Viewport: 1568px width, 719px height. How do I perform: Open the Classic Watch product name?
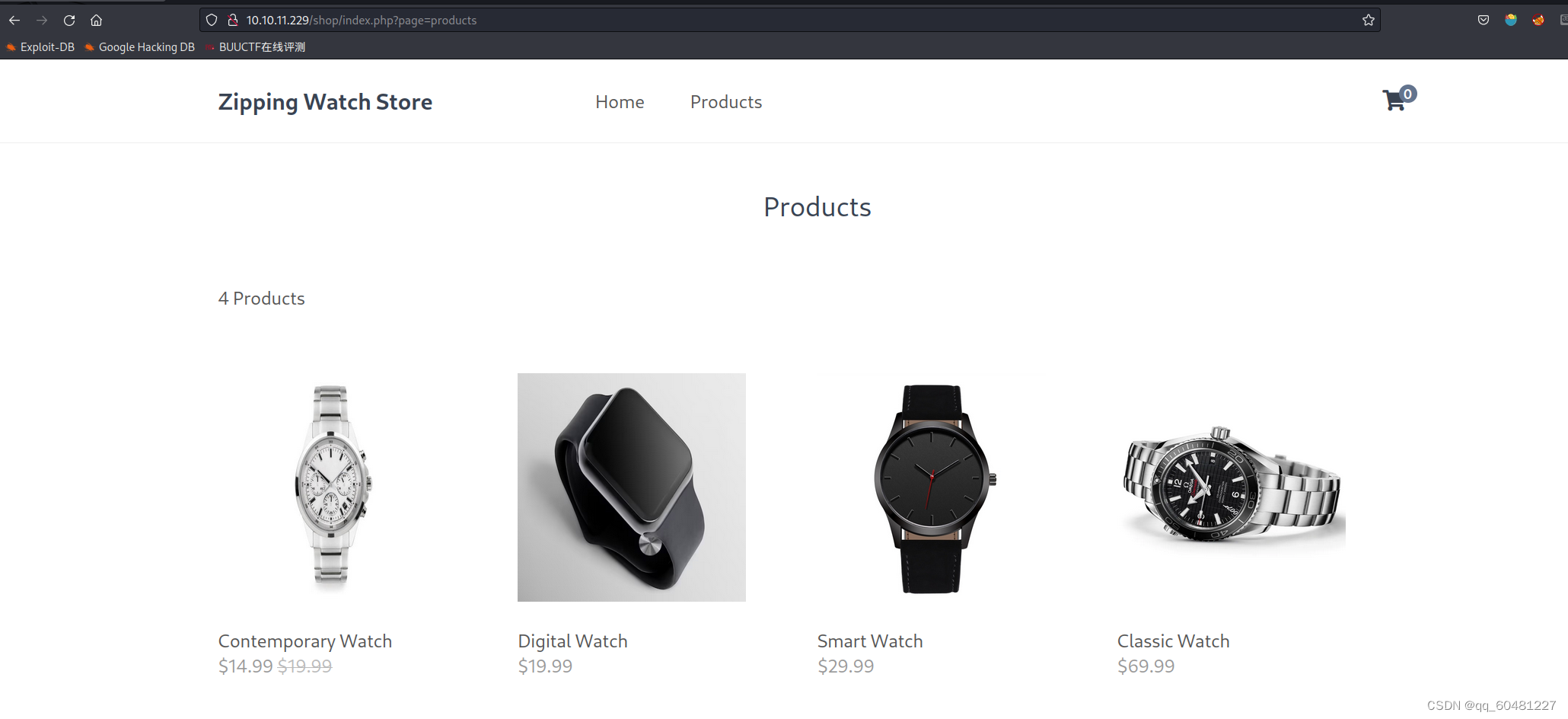(1173, 641)
